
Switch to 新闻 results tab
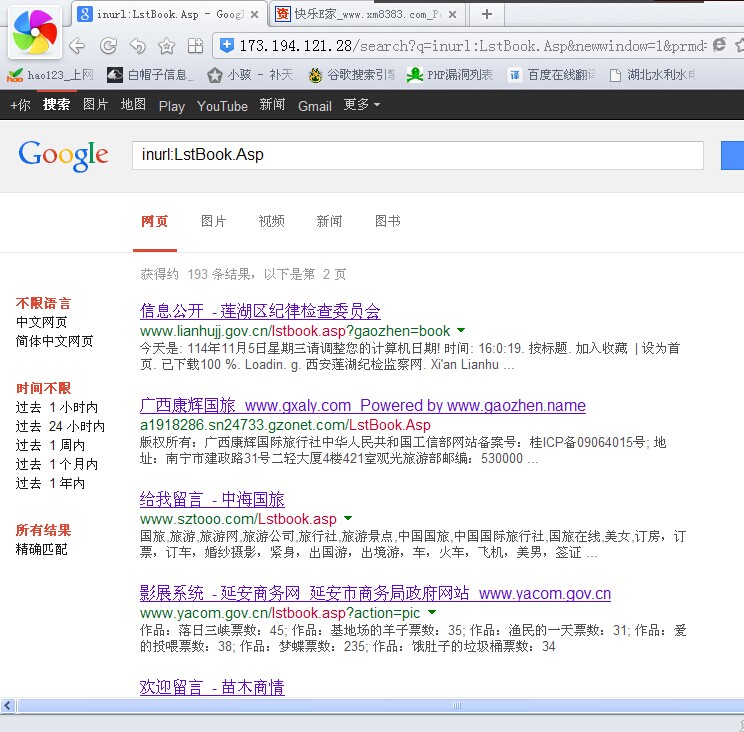pos(329,221)
